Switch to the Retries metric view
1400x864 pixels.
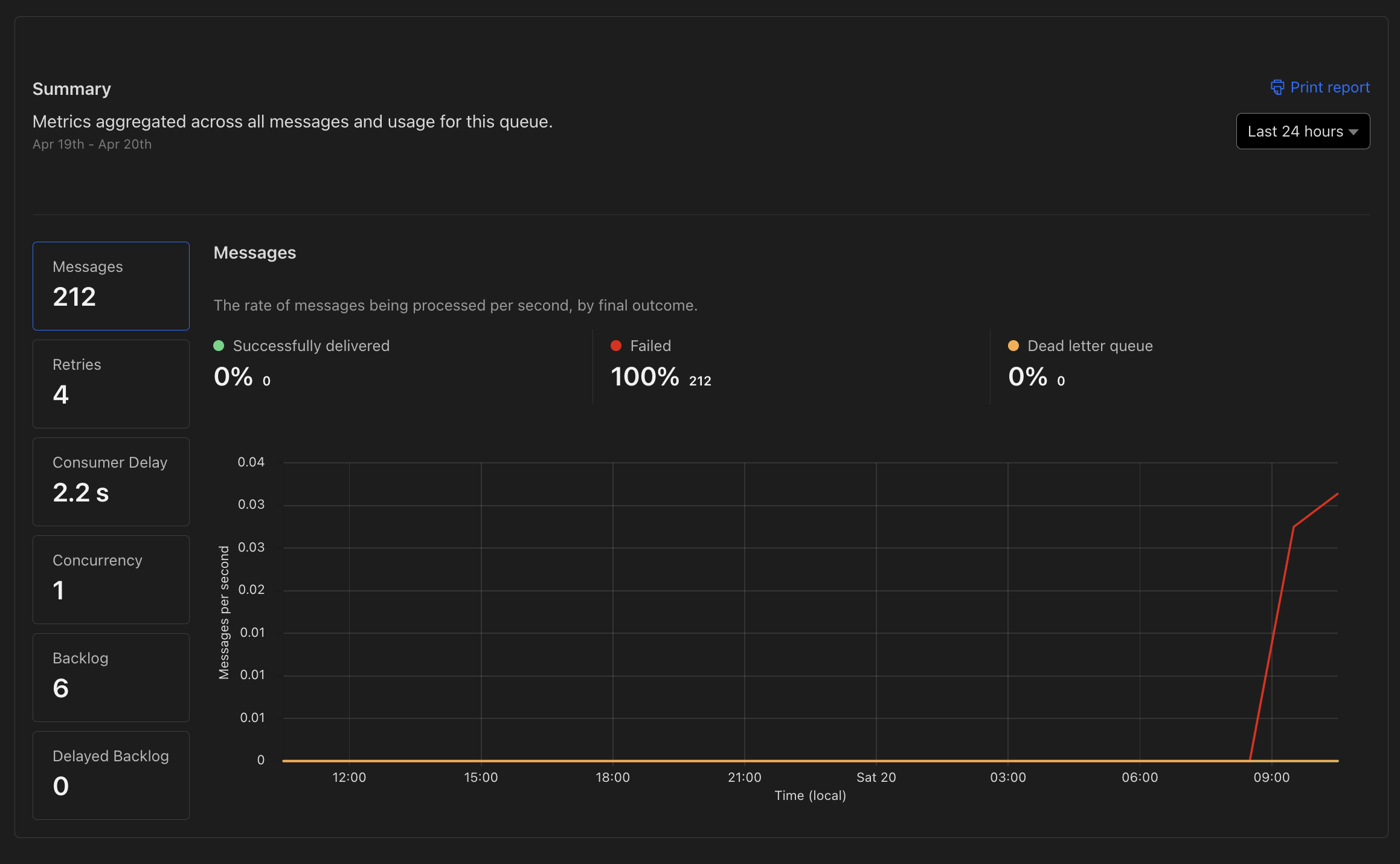[x=111, y=383]
